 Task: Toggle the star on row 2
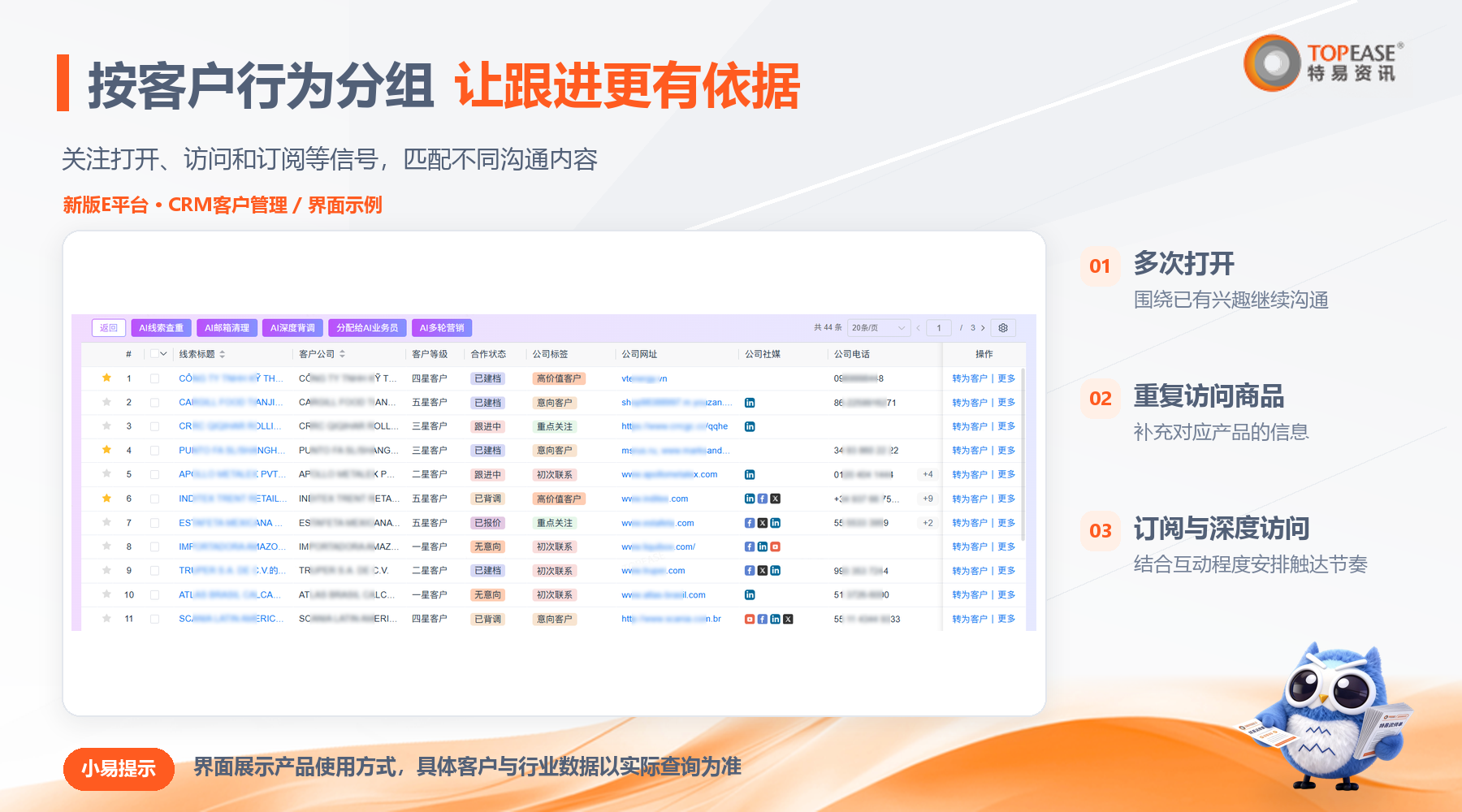pyautogui.click(x=106, y=402)
